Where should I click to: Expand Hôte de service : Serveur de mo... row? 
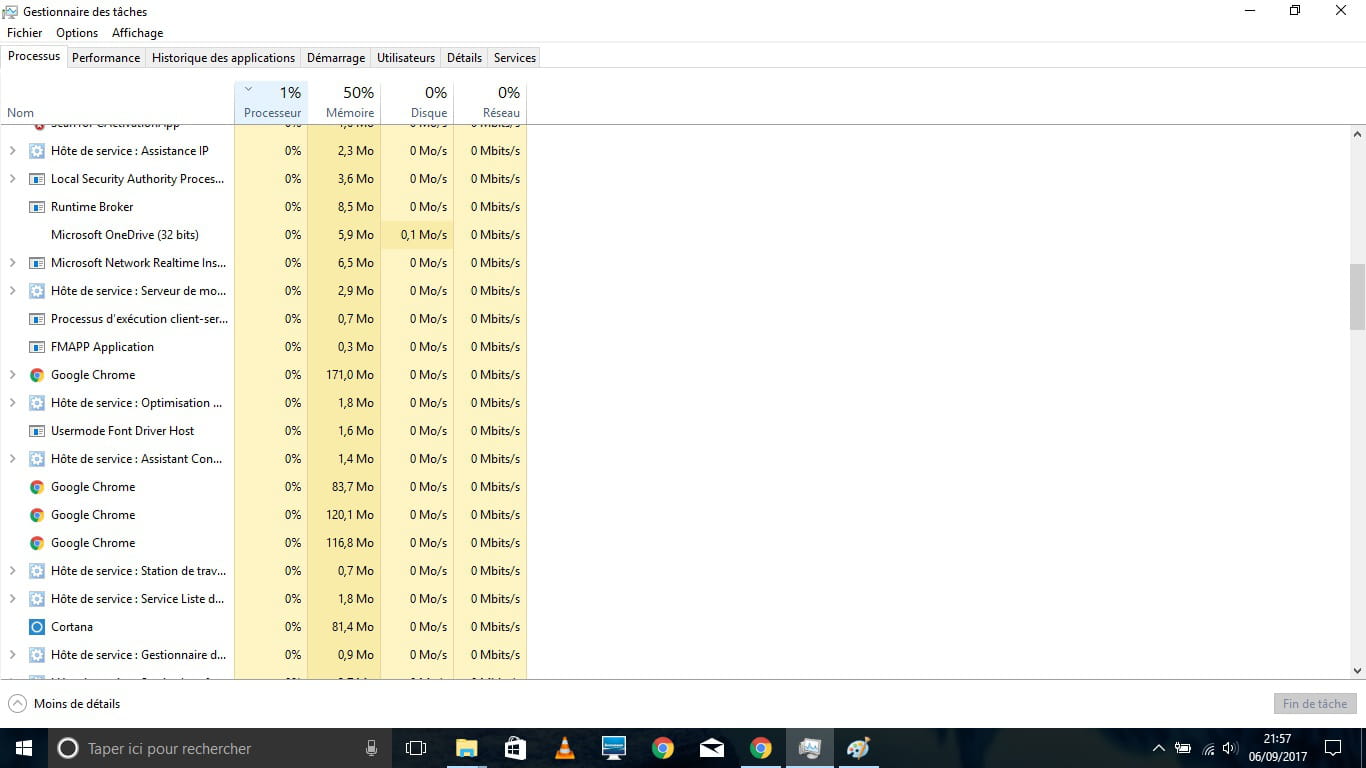coord(12,291)
